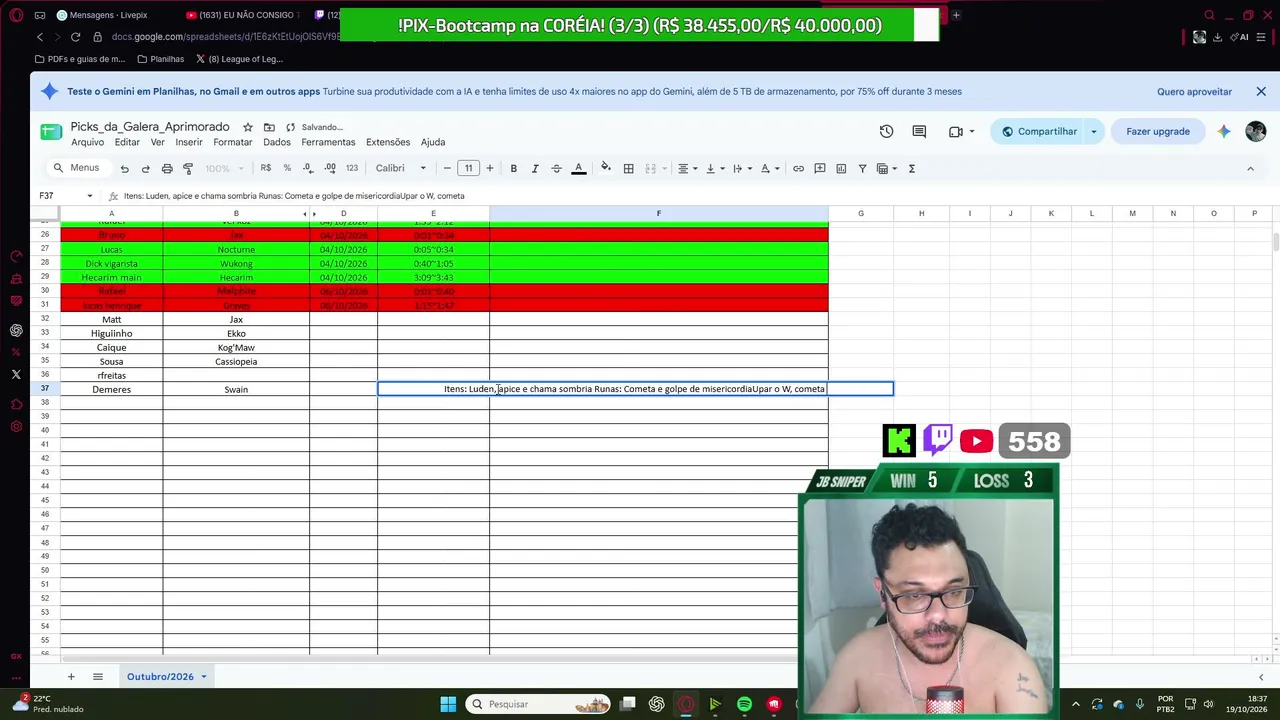Open Spotify from the taskbar
Screen dimensions: 1280x720
pos(744,704)
